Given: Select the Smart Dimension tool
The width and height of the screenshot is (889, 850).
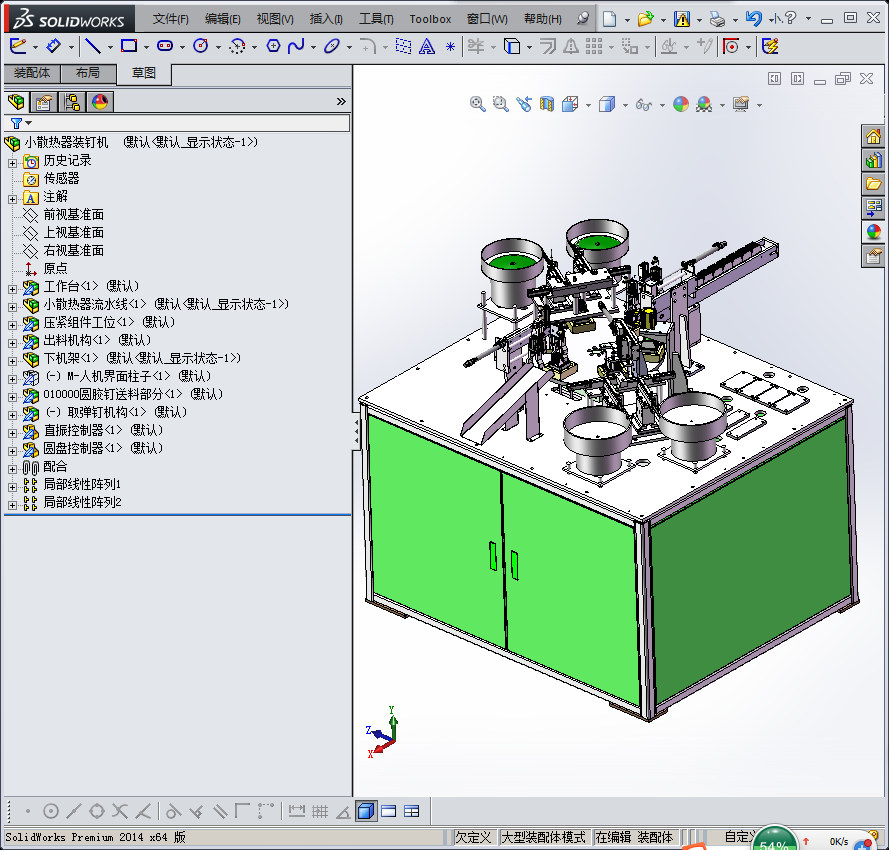Looking at the screenshot, I should click(55, 46).
